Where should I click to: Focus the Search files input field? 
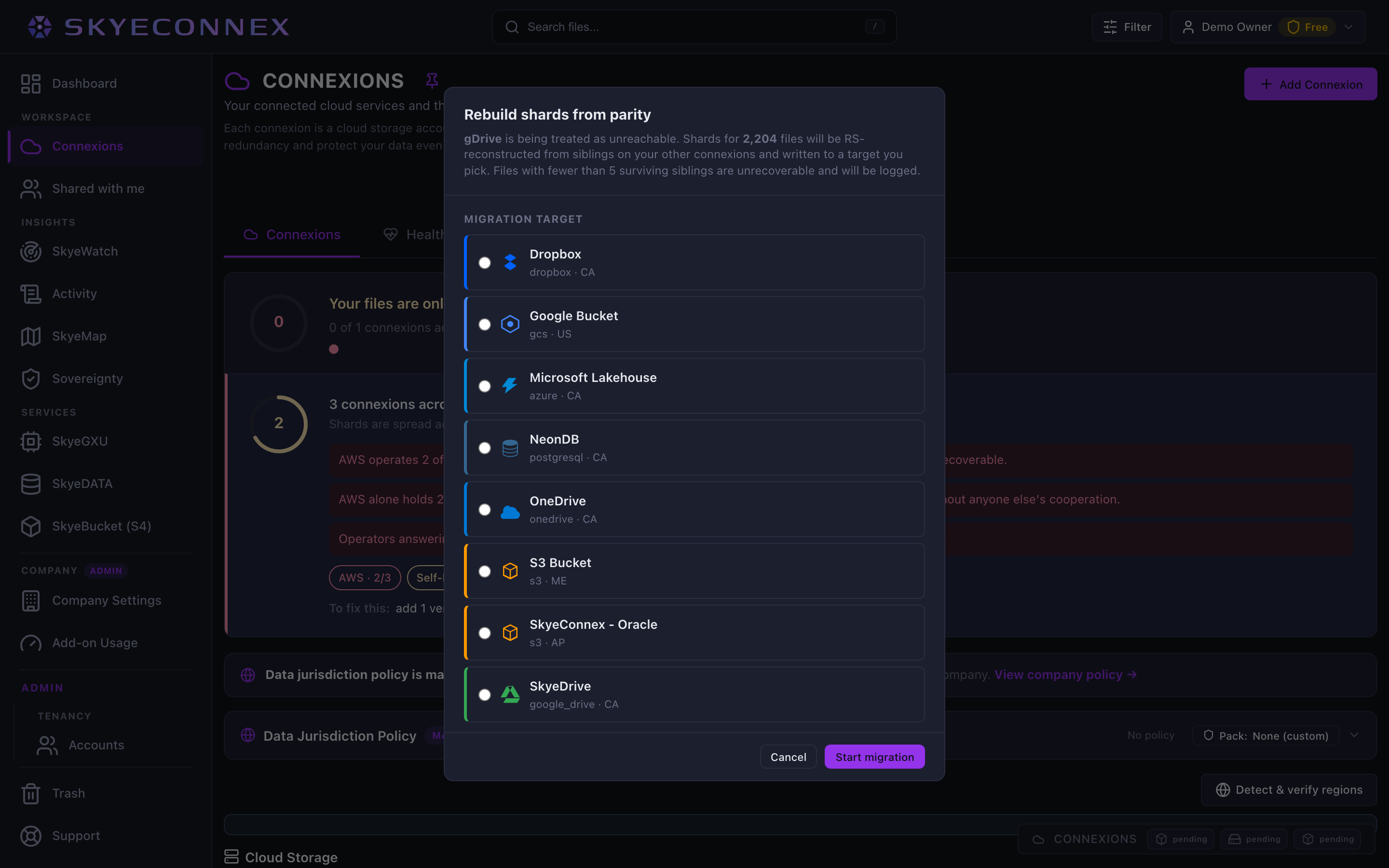[694, 27]
